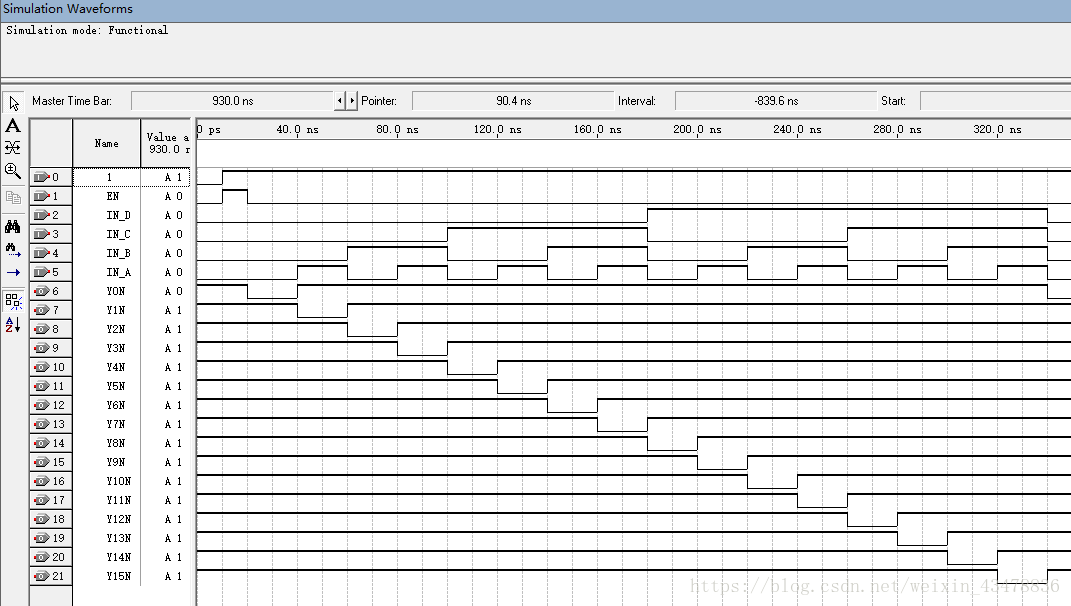Click the 320.0 ns time ruler mark
The height and width of the screenshot is (606, 1071).
coord(997,129)
